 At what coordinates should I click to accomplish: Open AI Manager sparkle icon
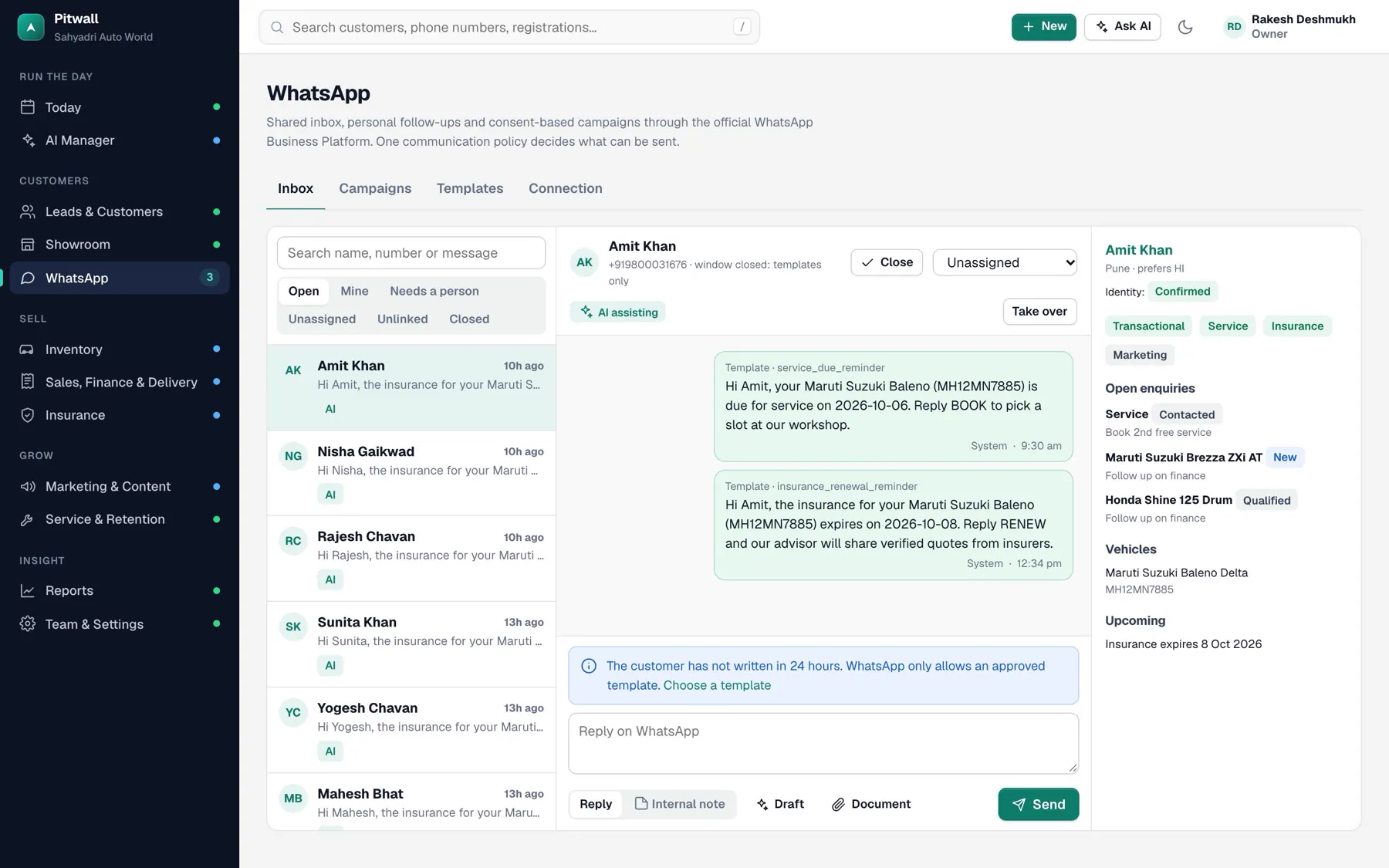29,140
